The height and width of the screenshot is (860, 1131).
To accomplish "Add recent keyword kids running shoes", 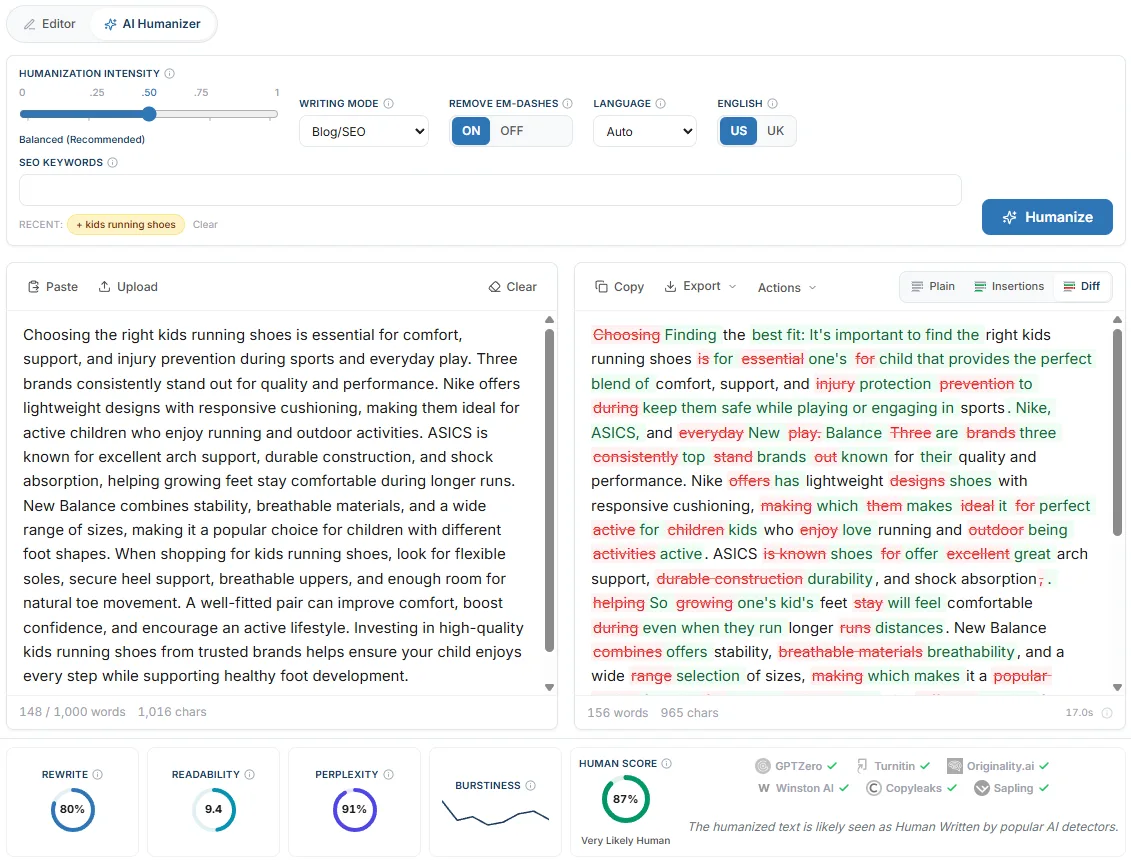I will click(126, 224).
